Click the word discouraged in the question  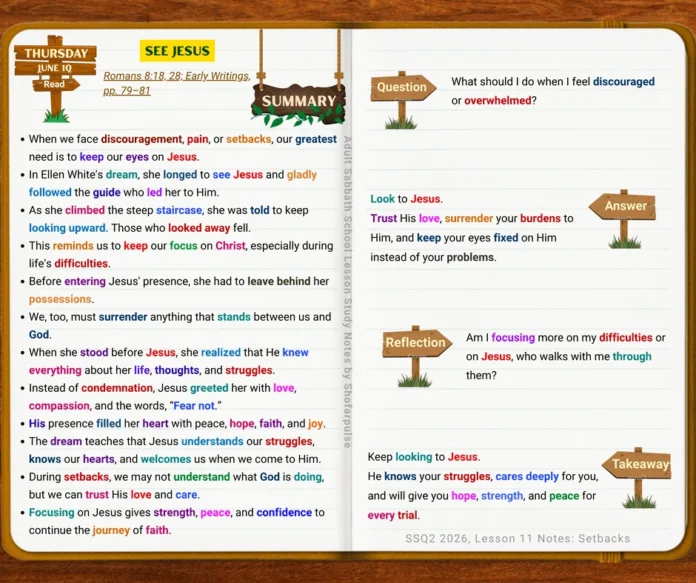tap(624, 82)
